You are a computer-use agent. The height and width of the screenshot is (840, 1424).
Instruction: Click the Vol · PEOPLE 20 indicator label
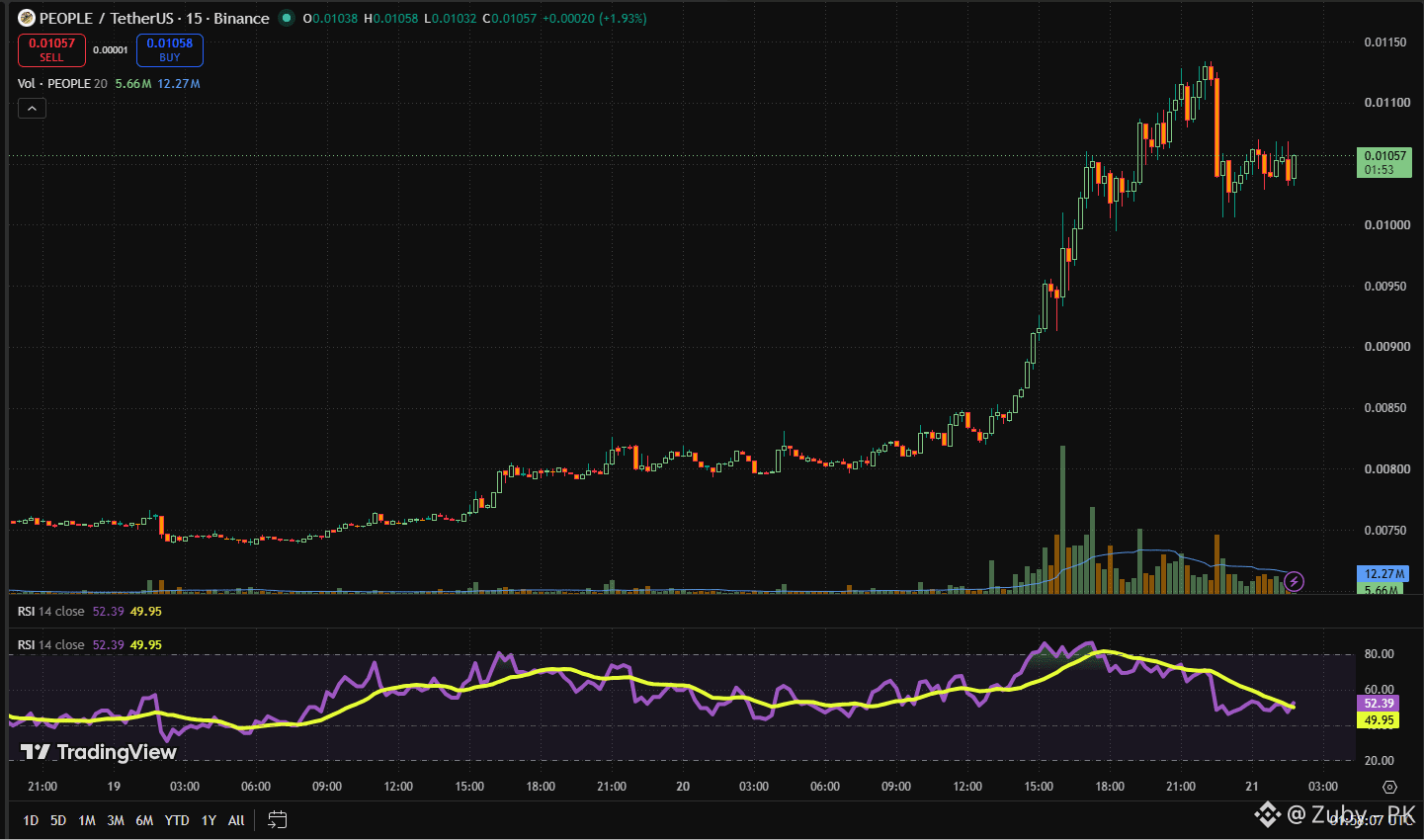pos(62,84)
